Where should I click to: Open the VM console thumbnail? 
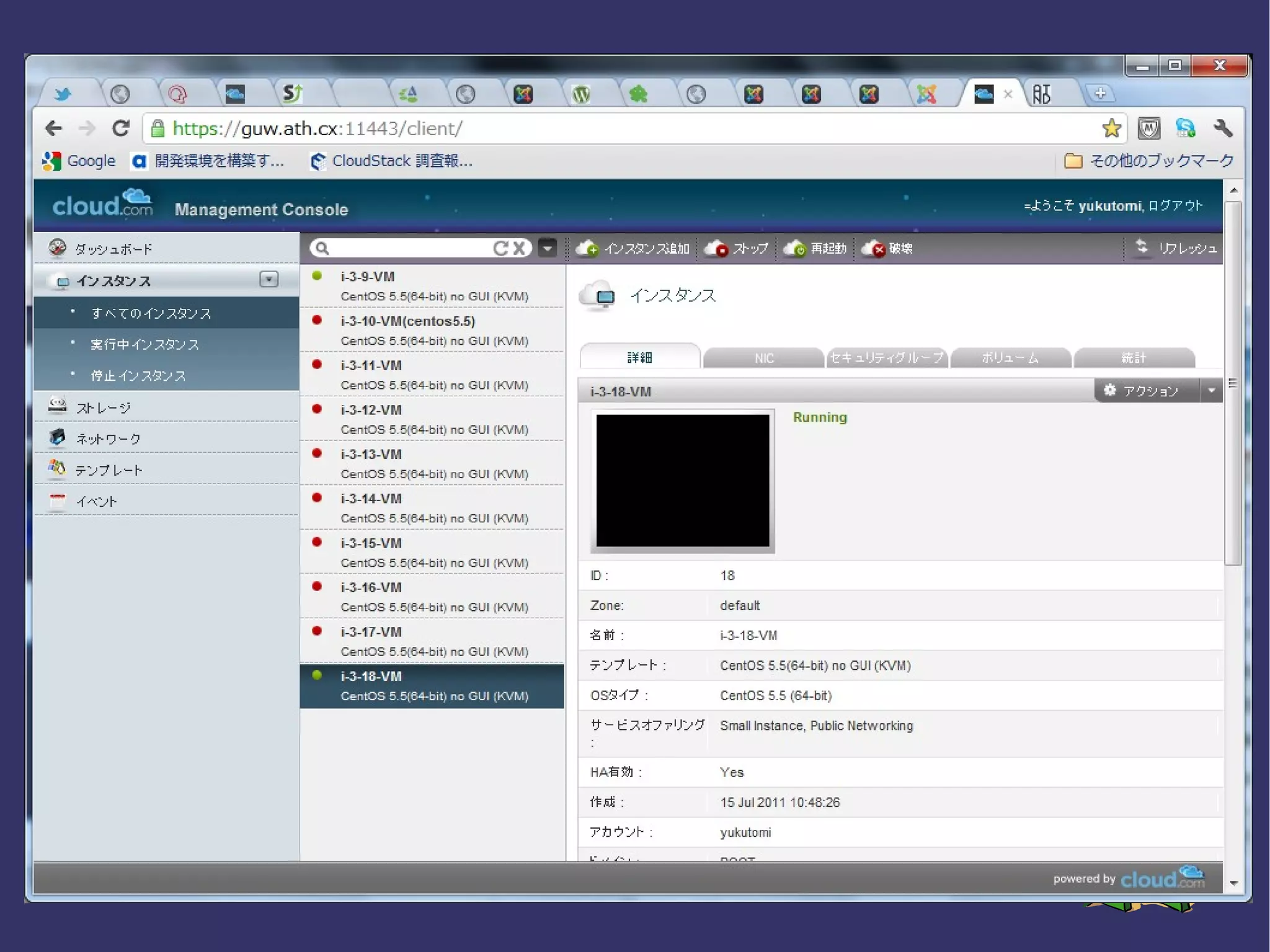tap(683, 481)
